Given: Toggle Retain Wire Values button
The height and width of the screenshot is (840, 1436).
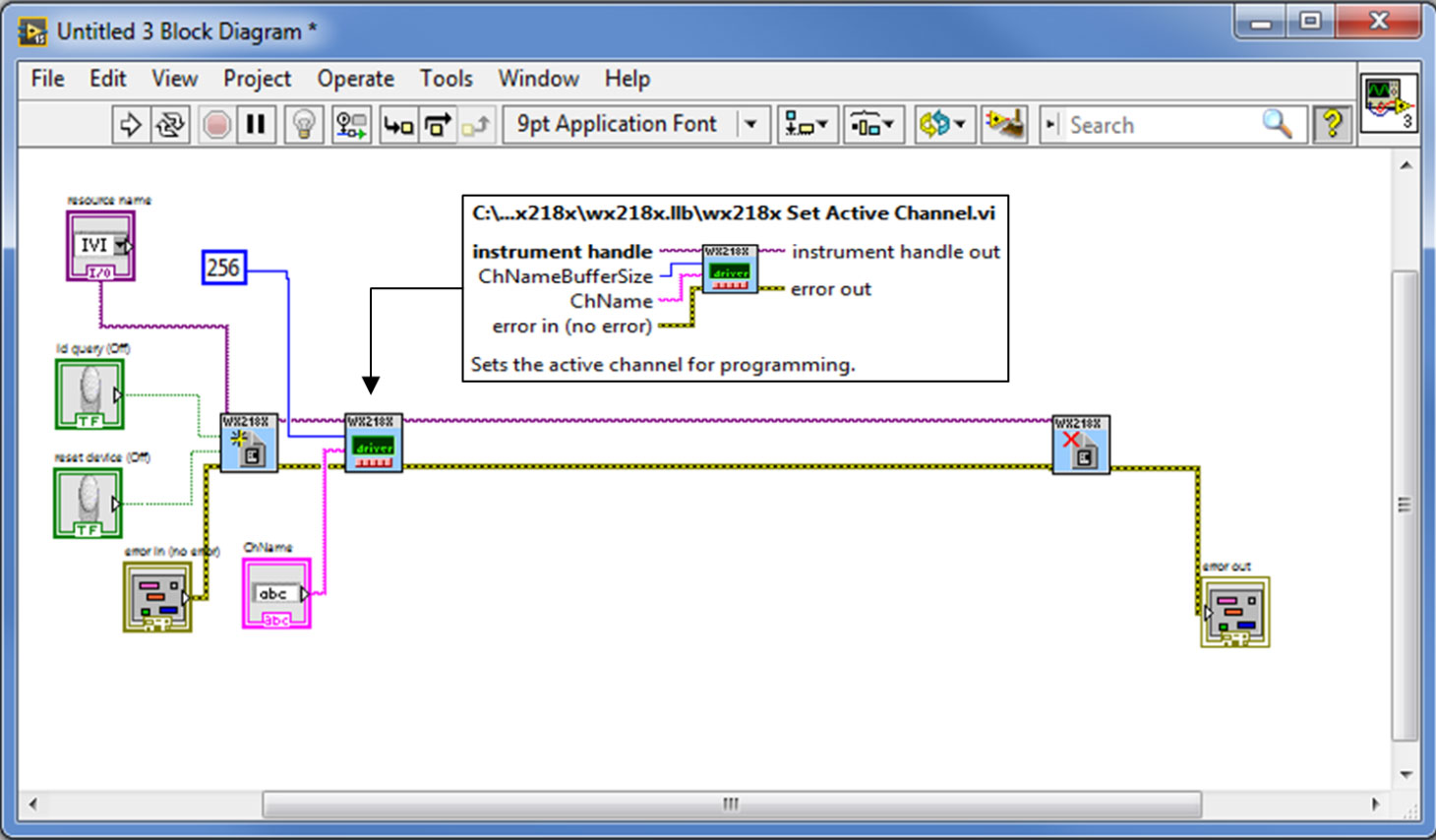Looking at the screenshot, I should pyautogui.click(x=351, y=125).
